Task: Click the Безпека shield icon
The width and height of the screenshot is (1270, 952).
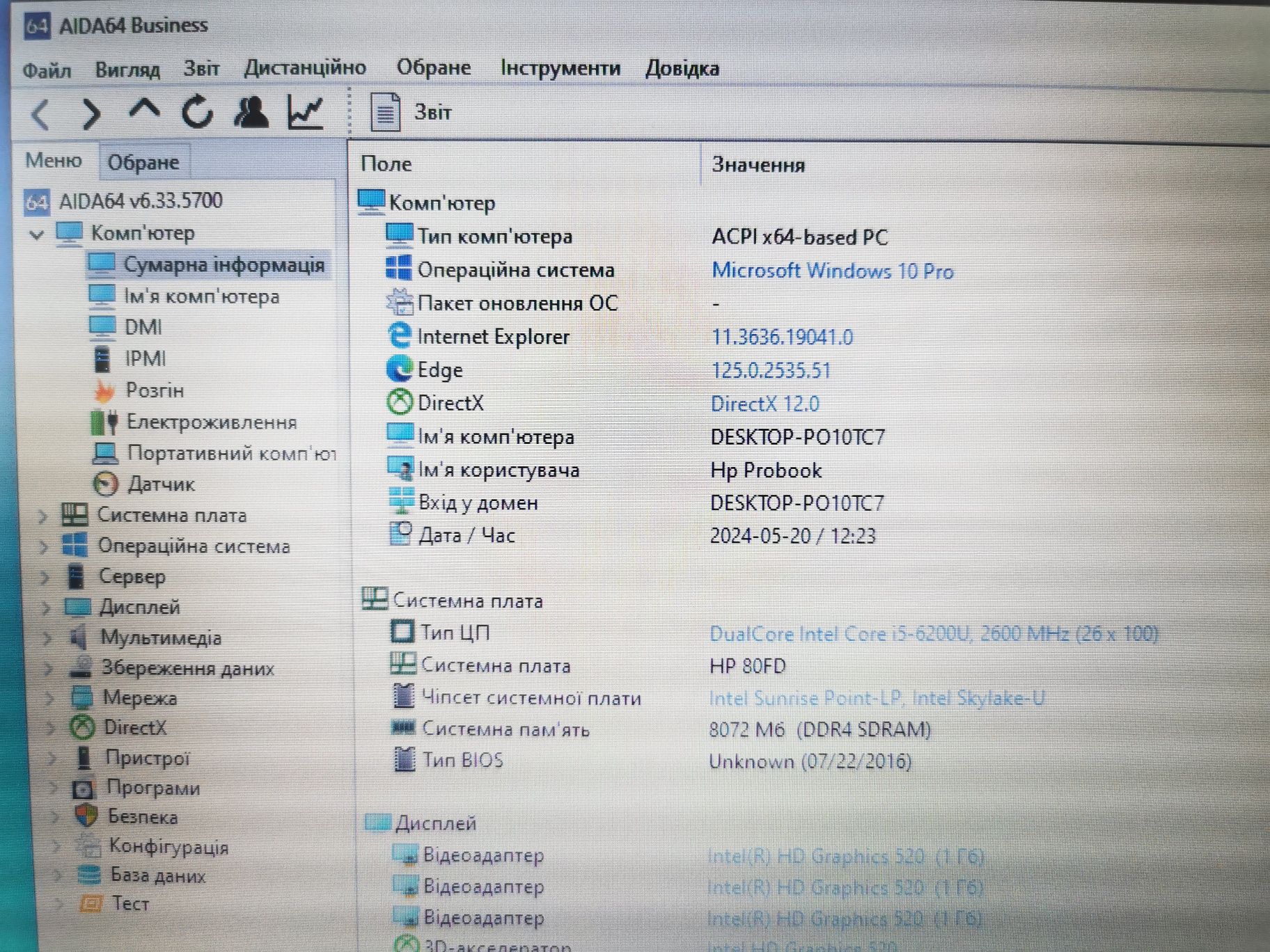Action: 87,816
